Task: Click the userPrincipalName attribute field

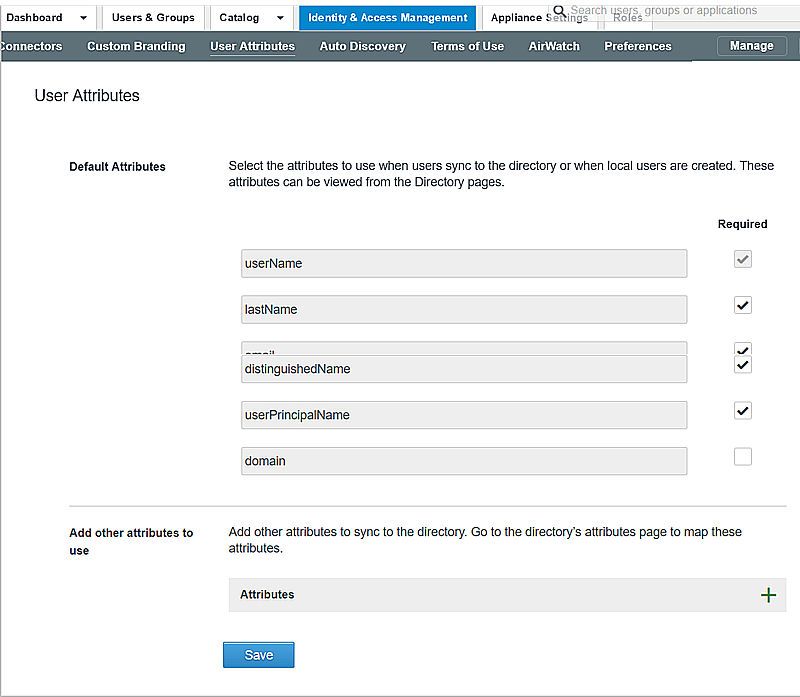Action: pos(464,415)
